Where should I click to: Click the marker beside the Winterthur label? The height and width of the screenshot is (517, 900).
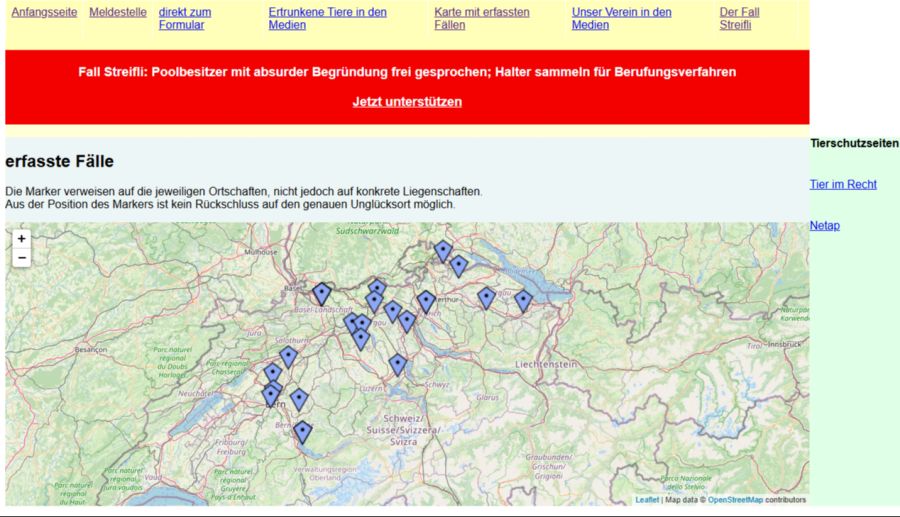click(426, 302)
